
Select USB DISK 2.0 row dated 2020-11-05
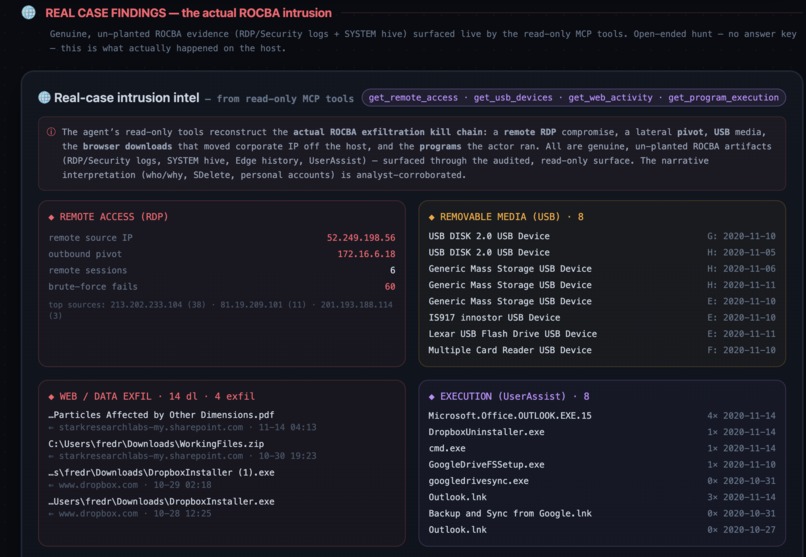(601, 252)
